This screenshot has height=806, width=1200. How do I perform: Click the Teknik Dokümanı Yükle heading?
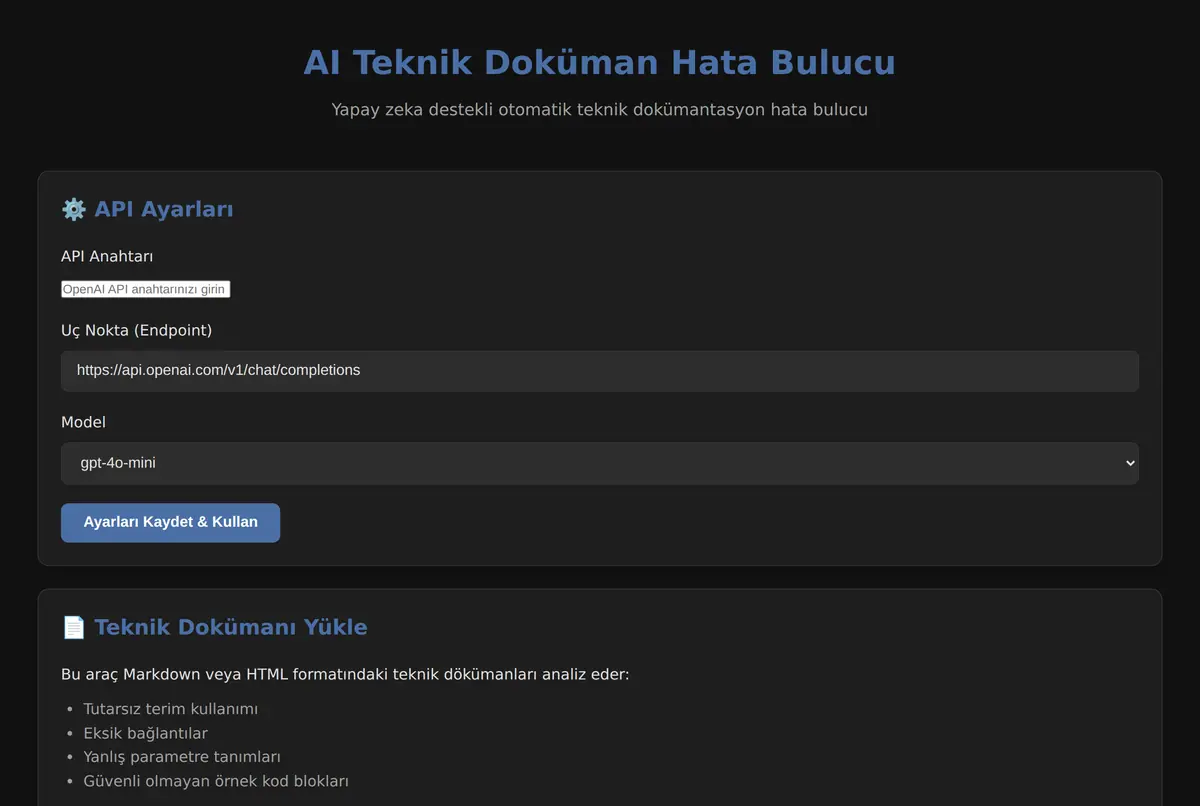(x=231, y=627)
